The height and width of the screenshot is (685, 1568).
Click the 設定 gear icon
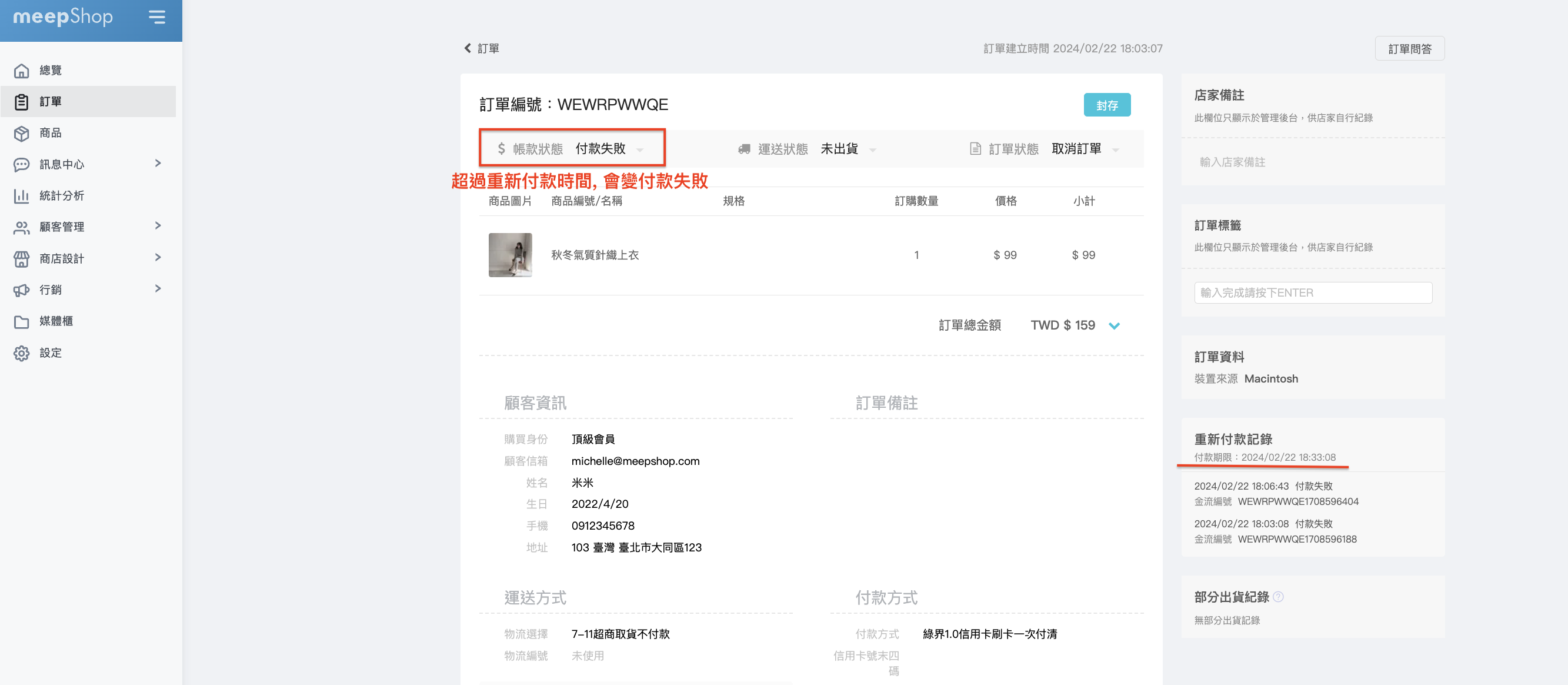(21, 353)
